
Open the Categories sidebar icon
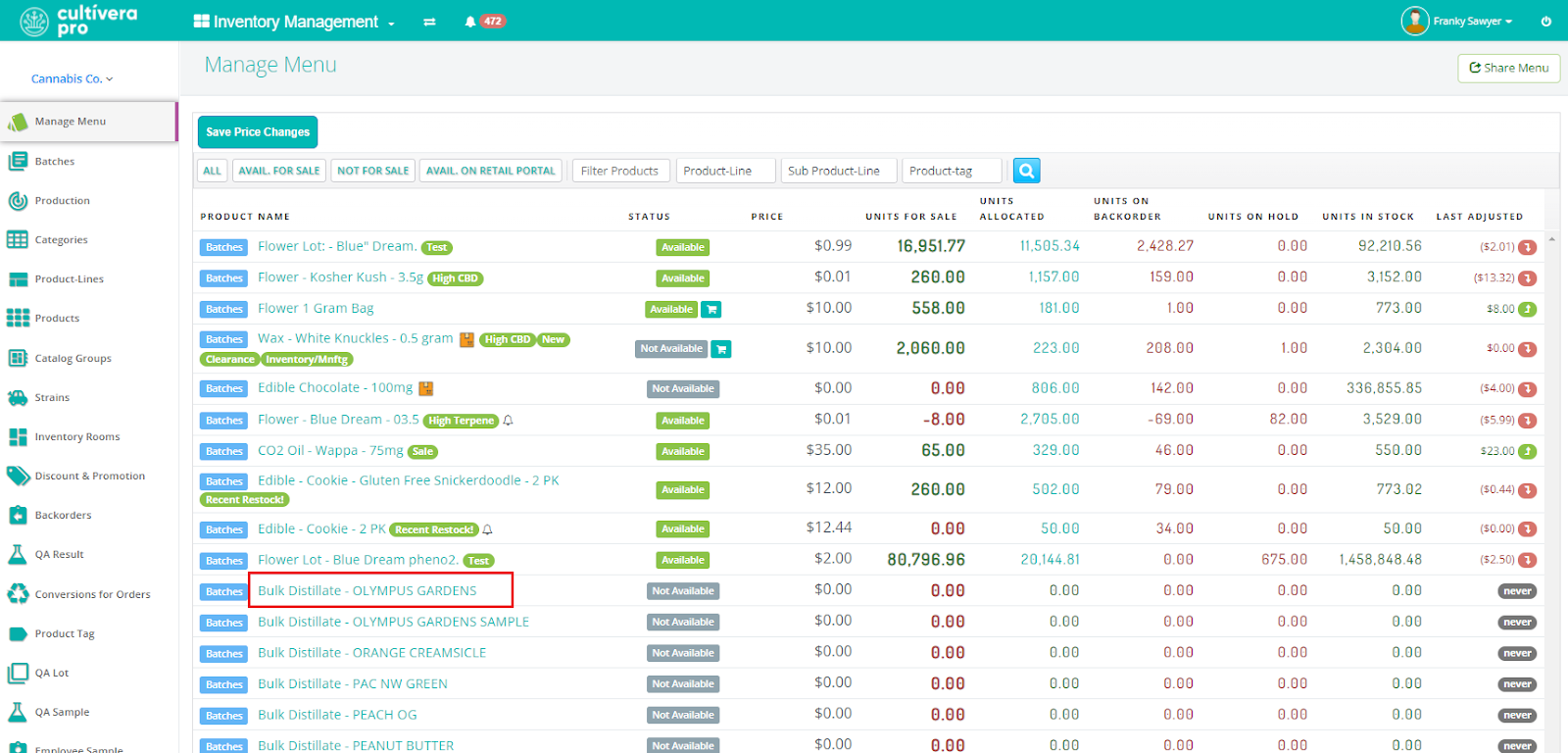(17, 239)
